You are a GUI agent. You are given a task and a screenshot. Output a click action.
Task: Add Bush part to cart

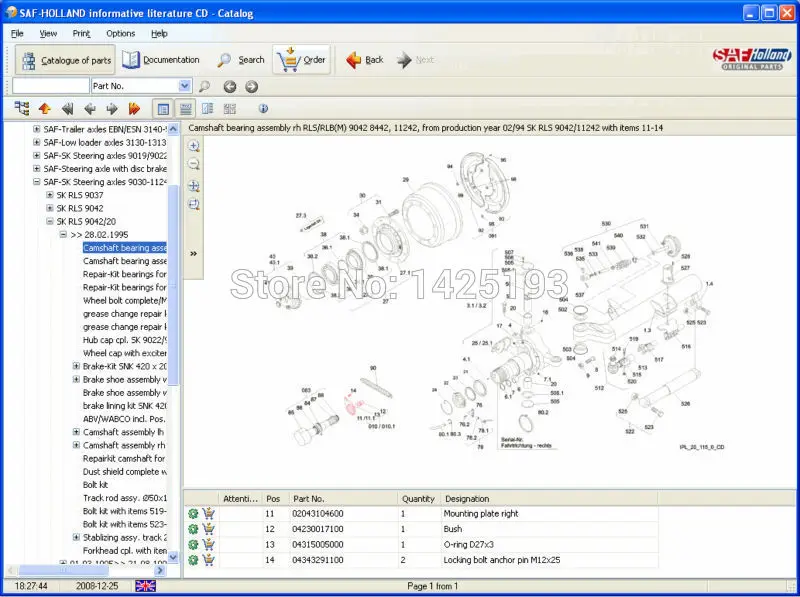(x=208, y=529)
